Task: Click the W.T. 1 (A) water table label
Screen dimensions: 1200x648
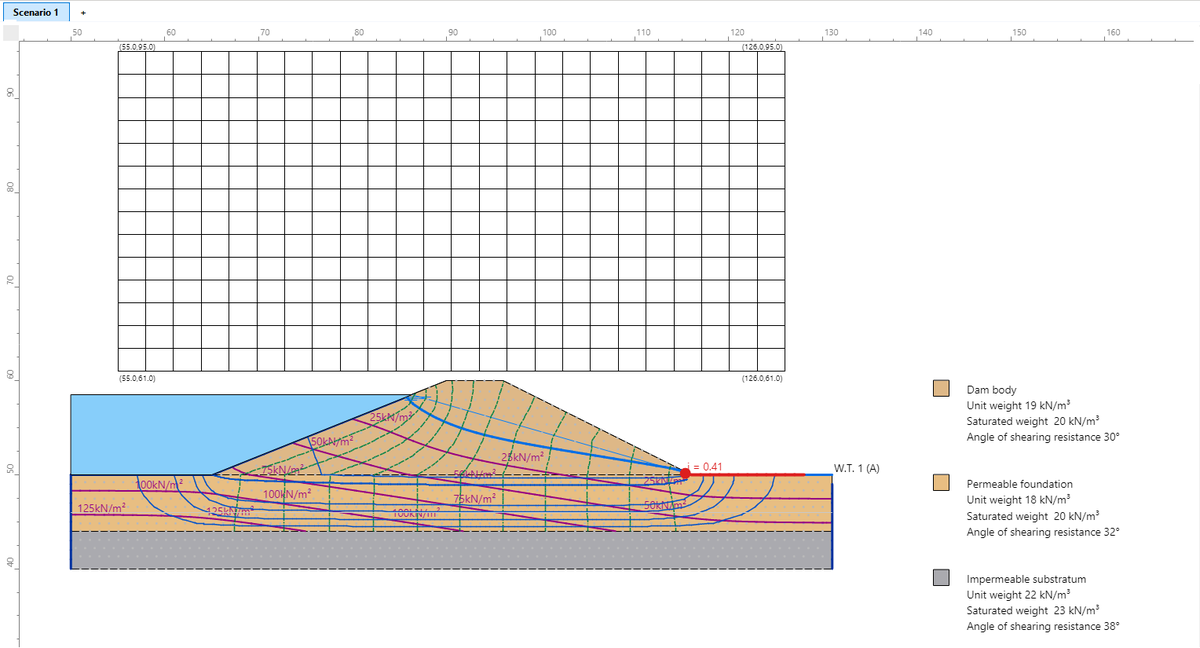Action: (x=856, y=469)
